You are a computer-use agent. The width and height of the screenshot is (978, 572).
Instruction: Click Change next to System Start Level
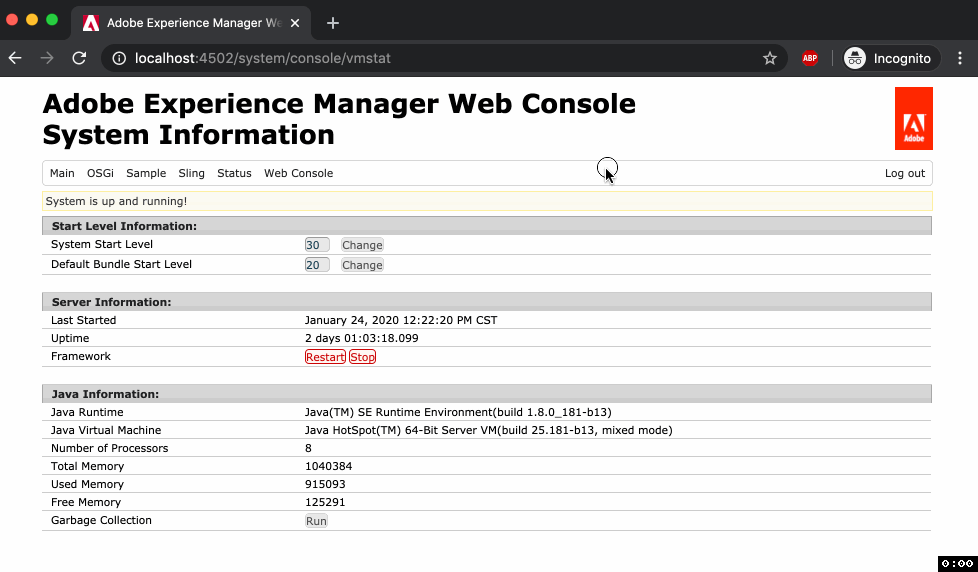pyautogui.click(x=362, y=245)
